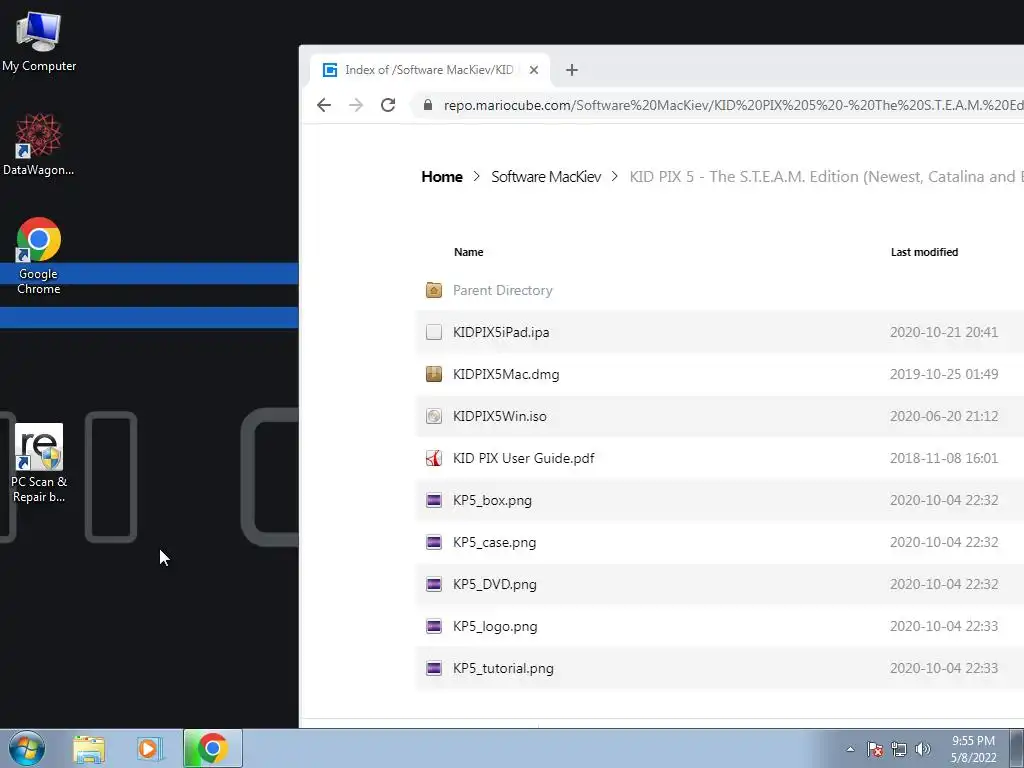Click Chrome's forward arrow button
This screenshot has width=1024, height=768.
coord(356,105)
